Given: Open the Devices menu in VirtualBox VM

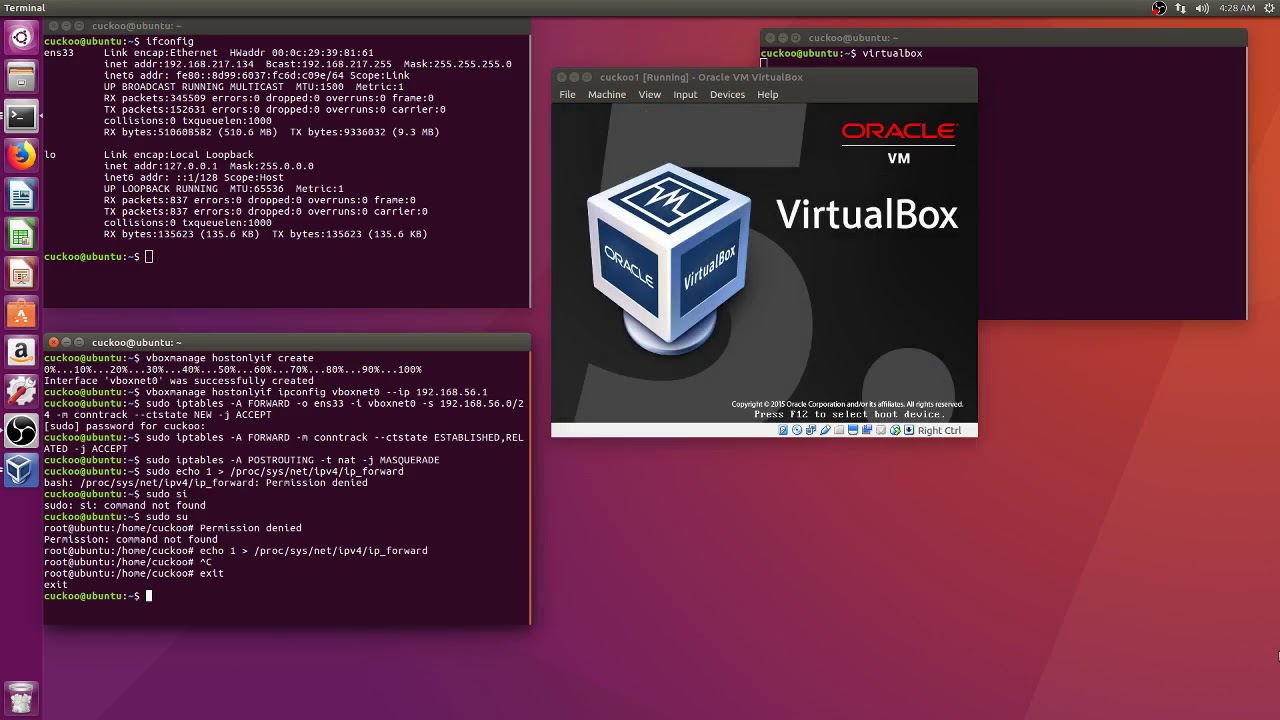Looking at the screenshot, I should click(727, 94).
